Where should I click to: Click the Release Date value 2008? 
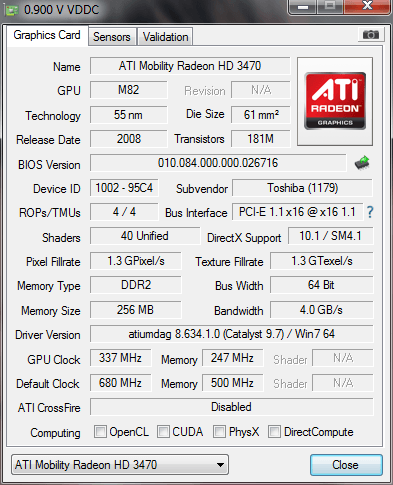point(129,139)
